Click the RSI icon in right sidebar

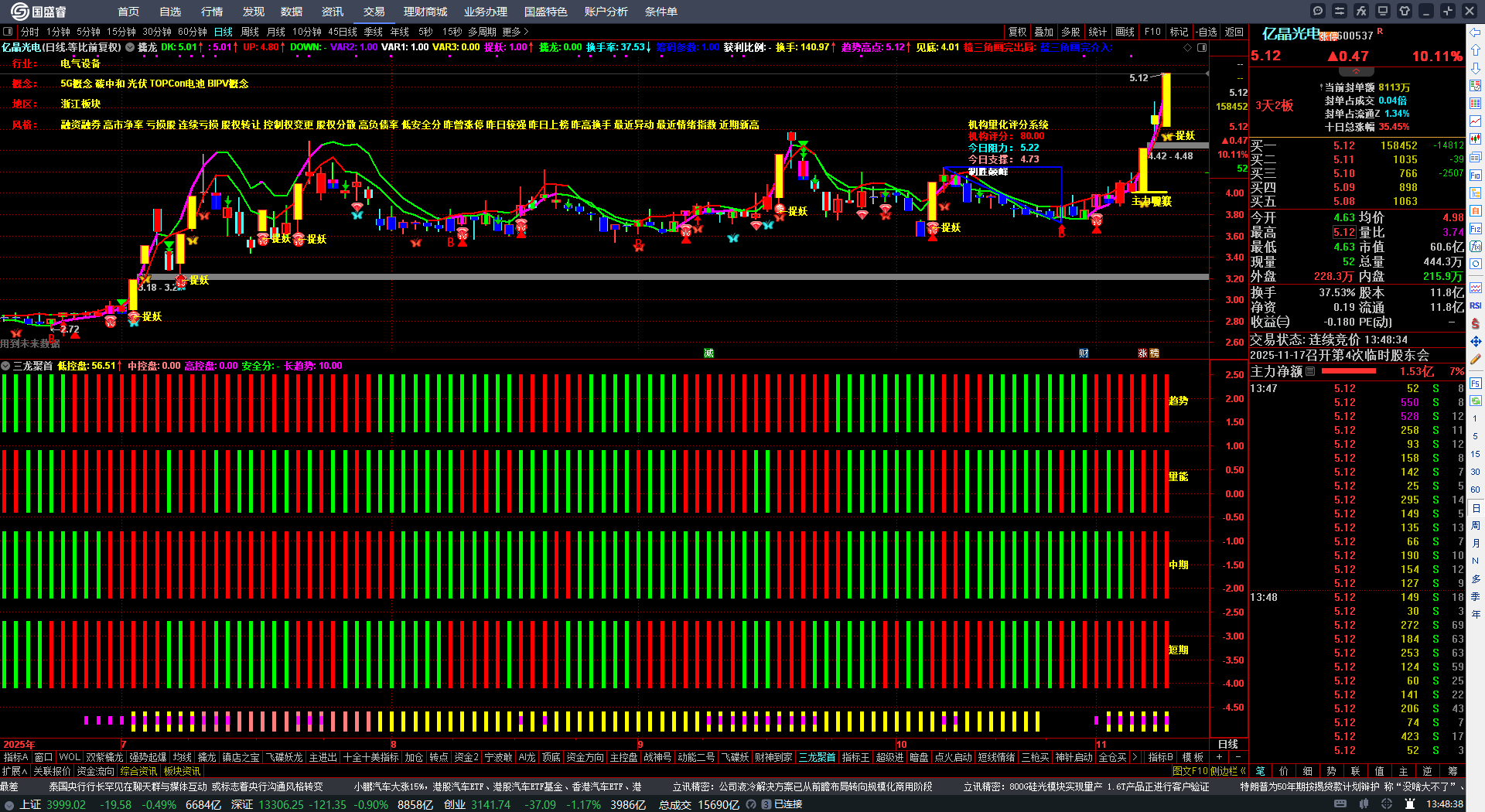[1476, 305]
